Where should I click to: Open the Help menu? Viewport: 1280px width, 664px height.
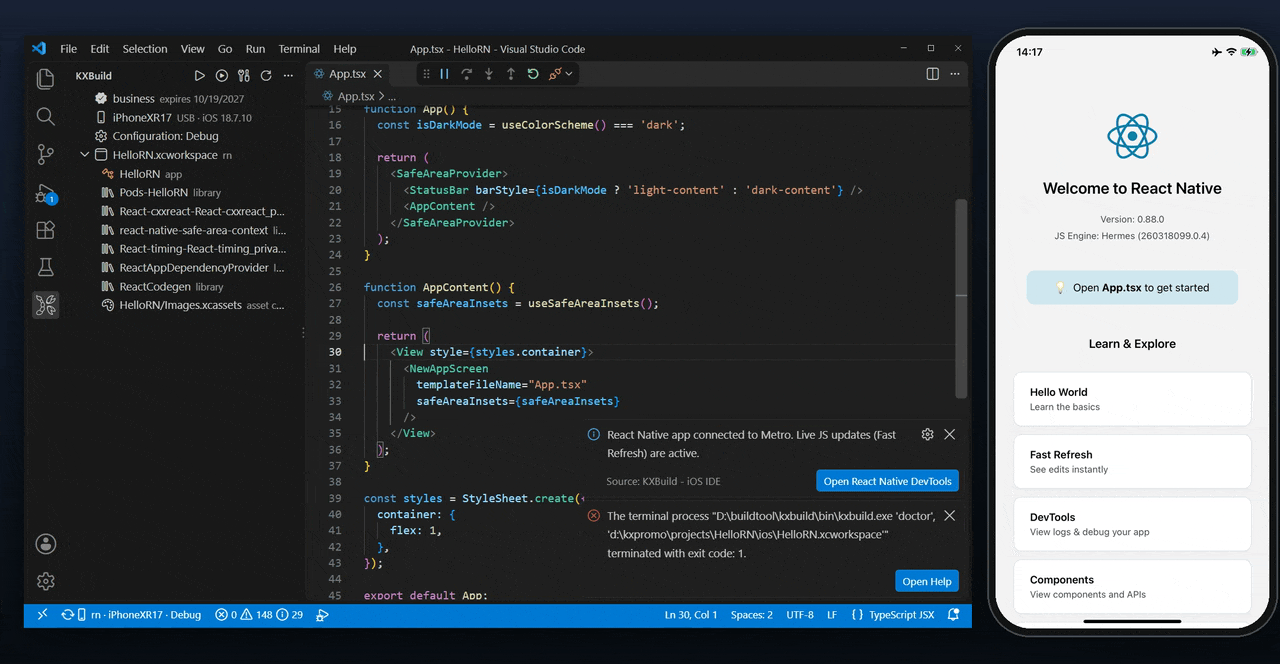(345, 49)
